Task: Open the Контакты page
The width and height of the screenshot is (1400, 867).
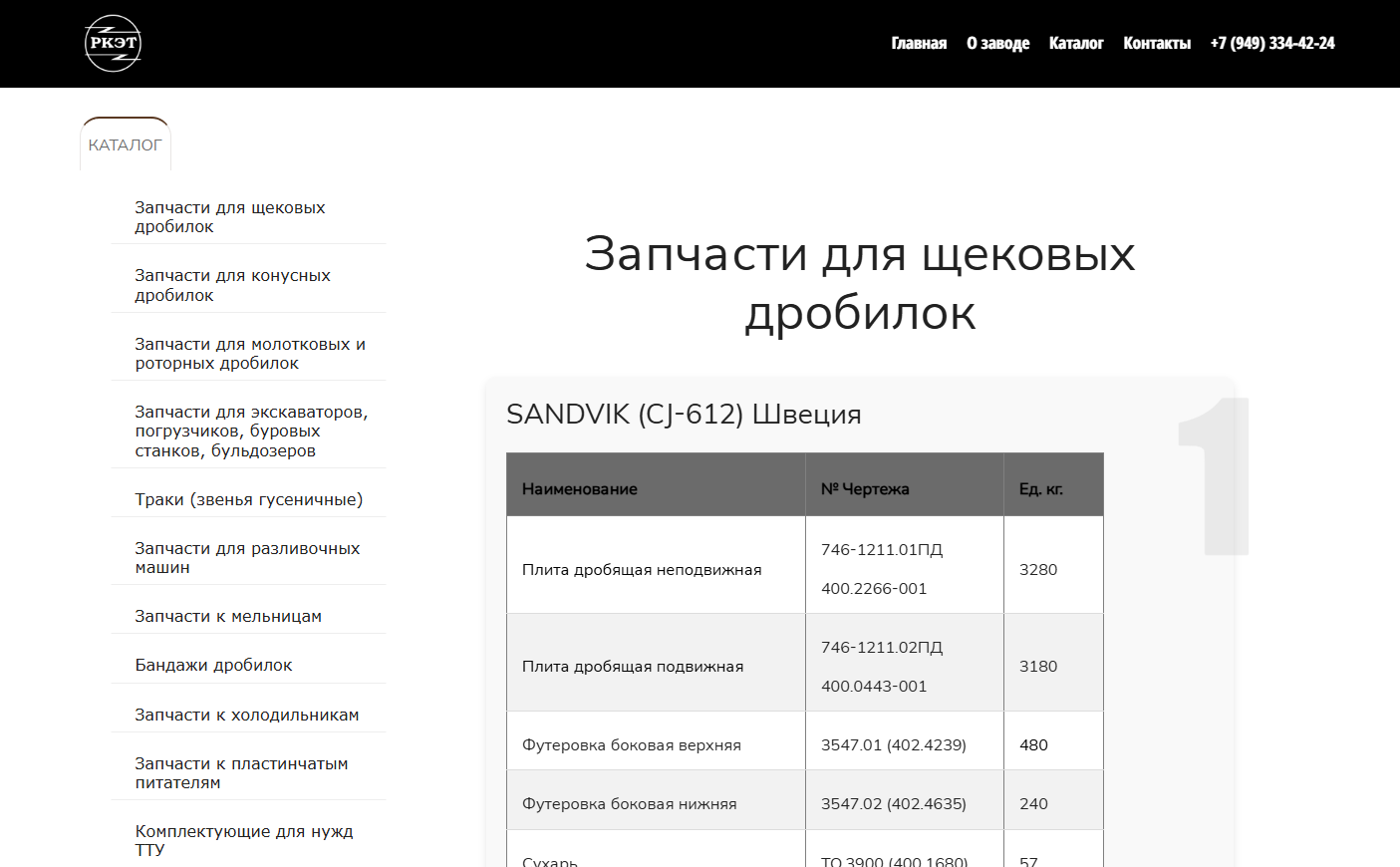Action: click(x=1157, y=44)
